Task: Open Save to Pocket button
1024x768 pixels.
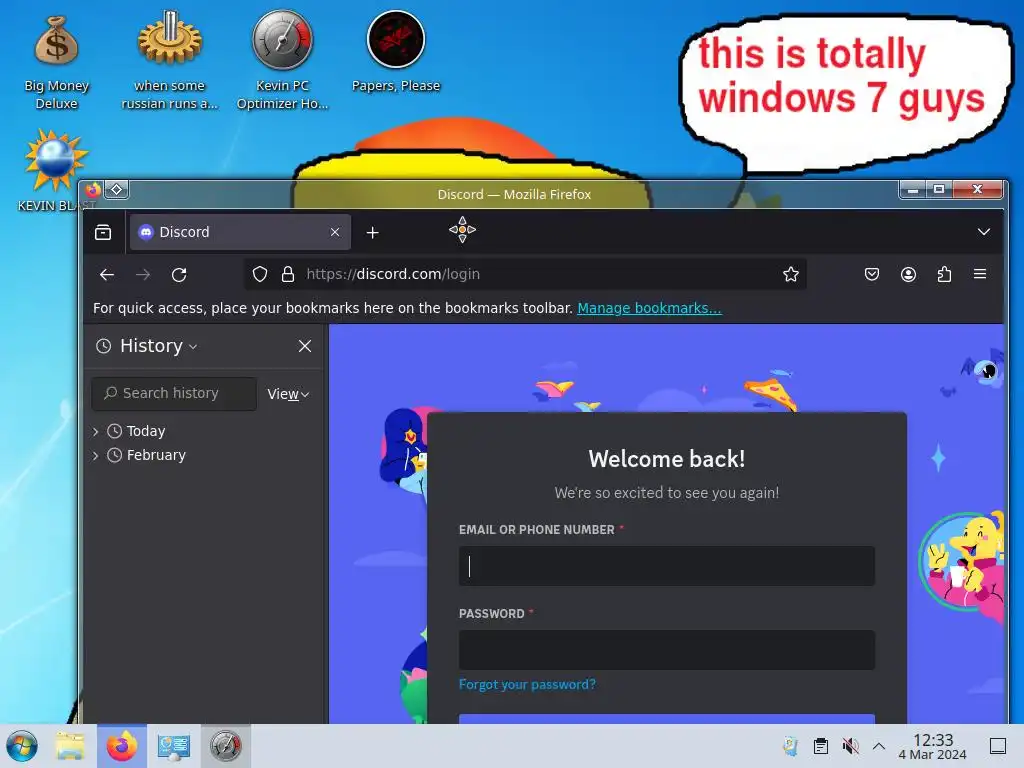Action: click(872, 274)
